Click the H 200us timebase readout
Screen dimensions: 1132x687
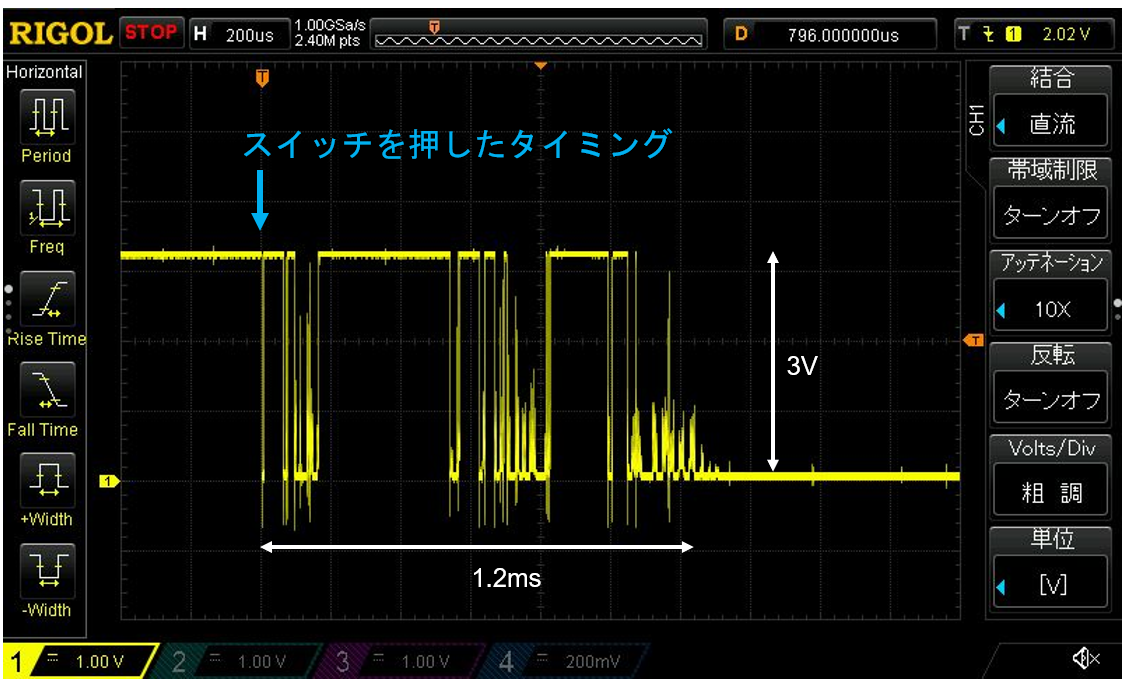235,34
